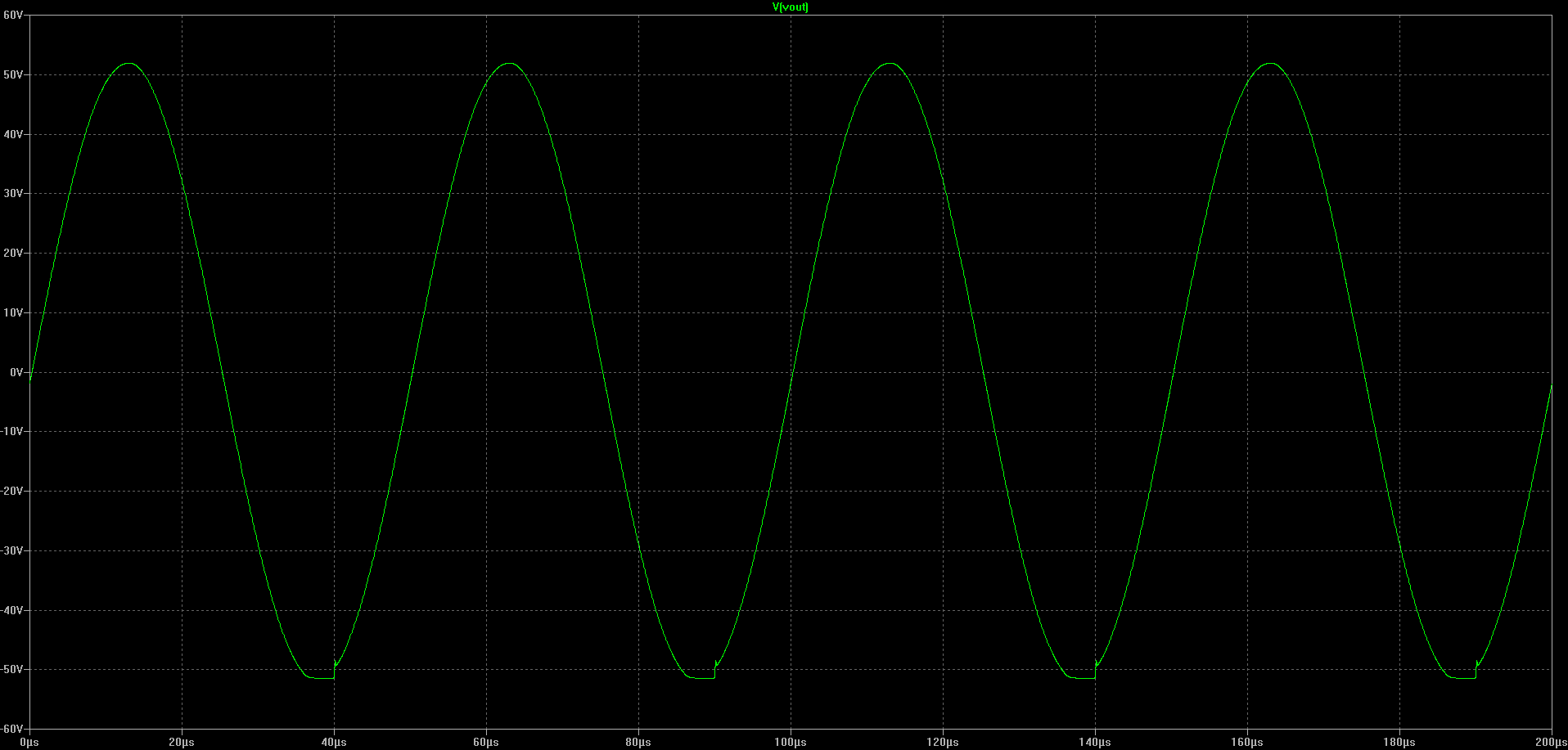Click the 60V vertical axis label
The height and width of the screenshot is (750, 1568).
click(13, 16)
